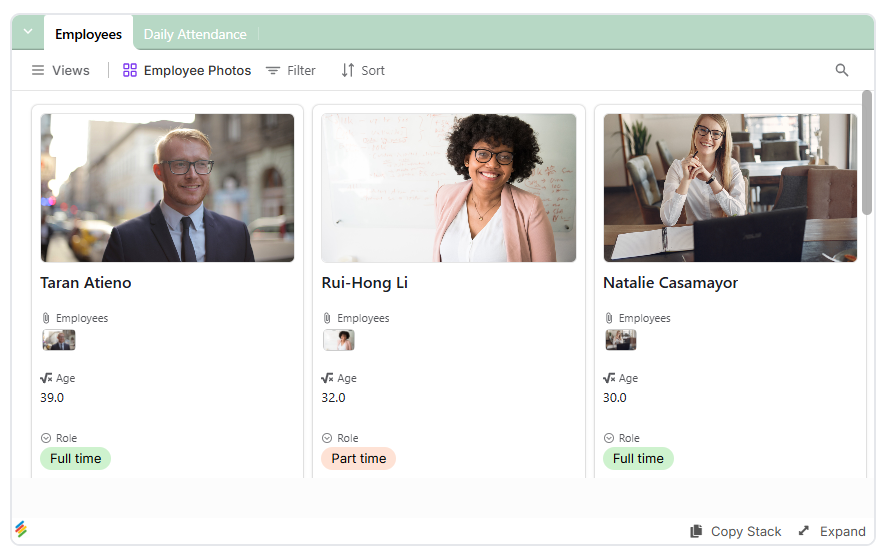This screenshot has width=895, height=558.
Task: Open Taran Atieno's large photo
Action: pos(167,188)
